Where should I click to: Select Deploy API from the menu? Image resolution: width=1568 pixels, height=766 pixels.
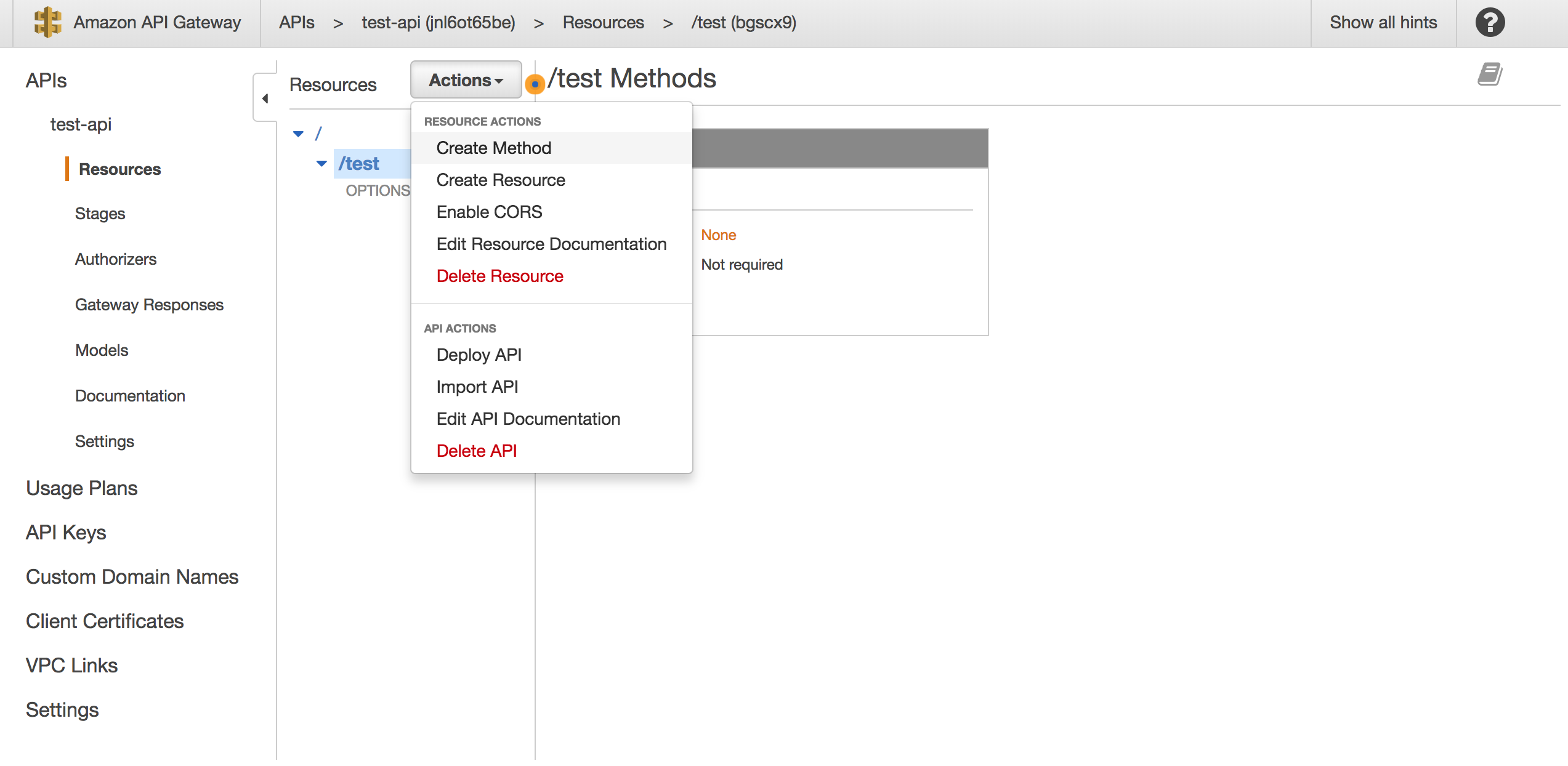point(479,355)
